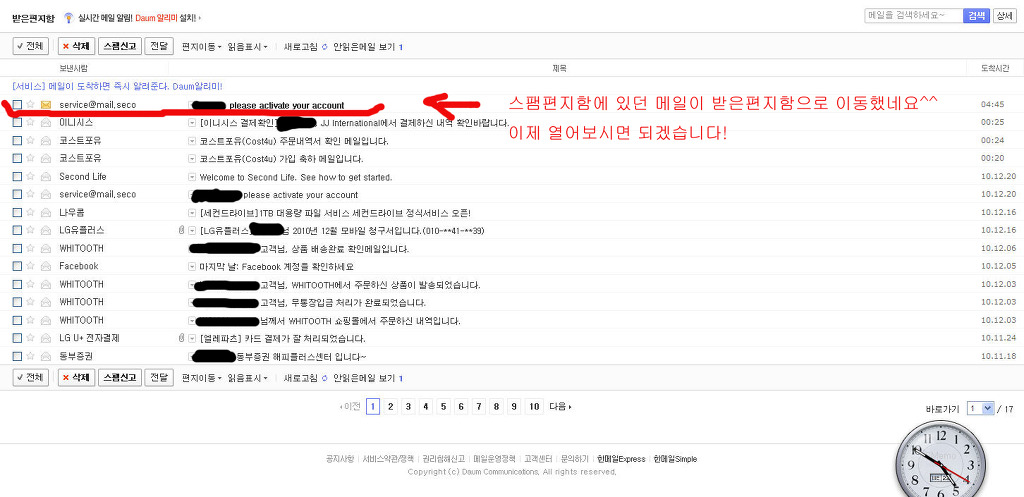
Task: Open the 상세 advanced search button
Action: tap(1003, 16)
